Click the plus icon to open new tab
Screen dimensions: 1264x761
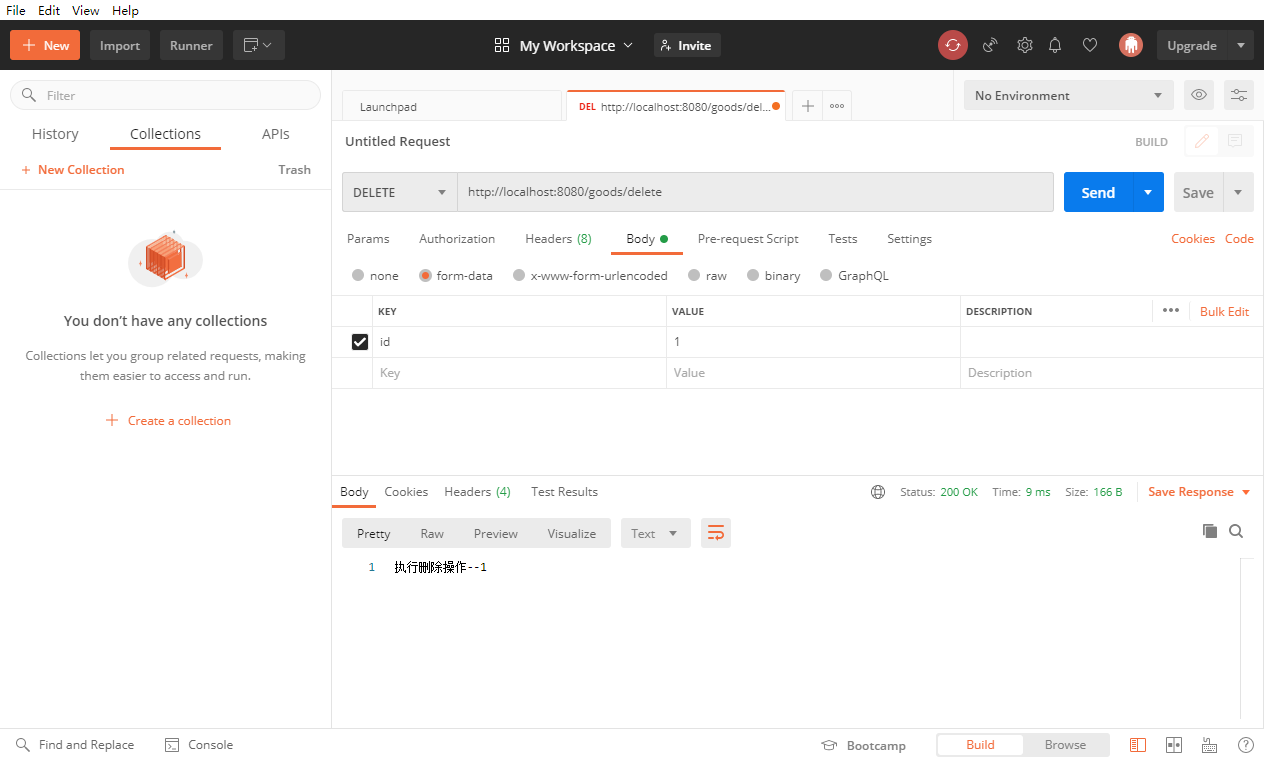pyautogui.click(x=808, y=106)
